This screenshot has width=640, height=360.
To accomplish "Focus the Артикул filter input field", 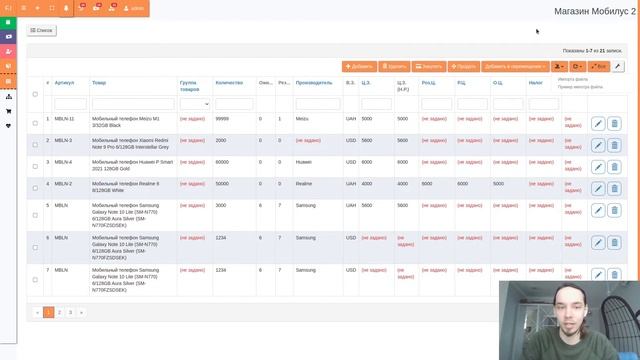I will point(71,104).
